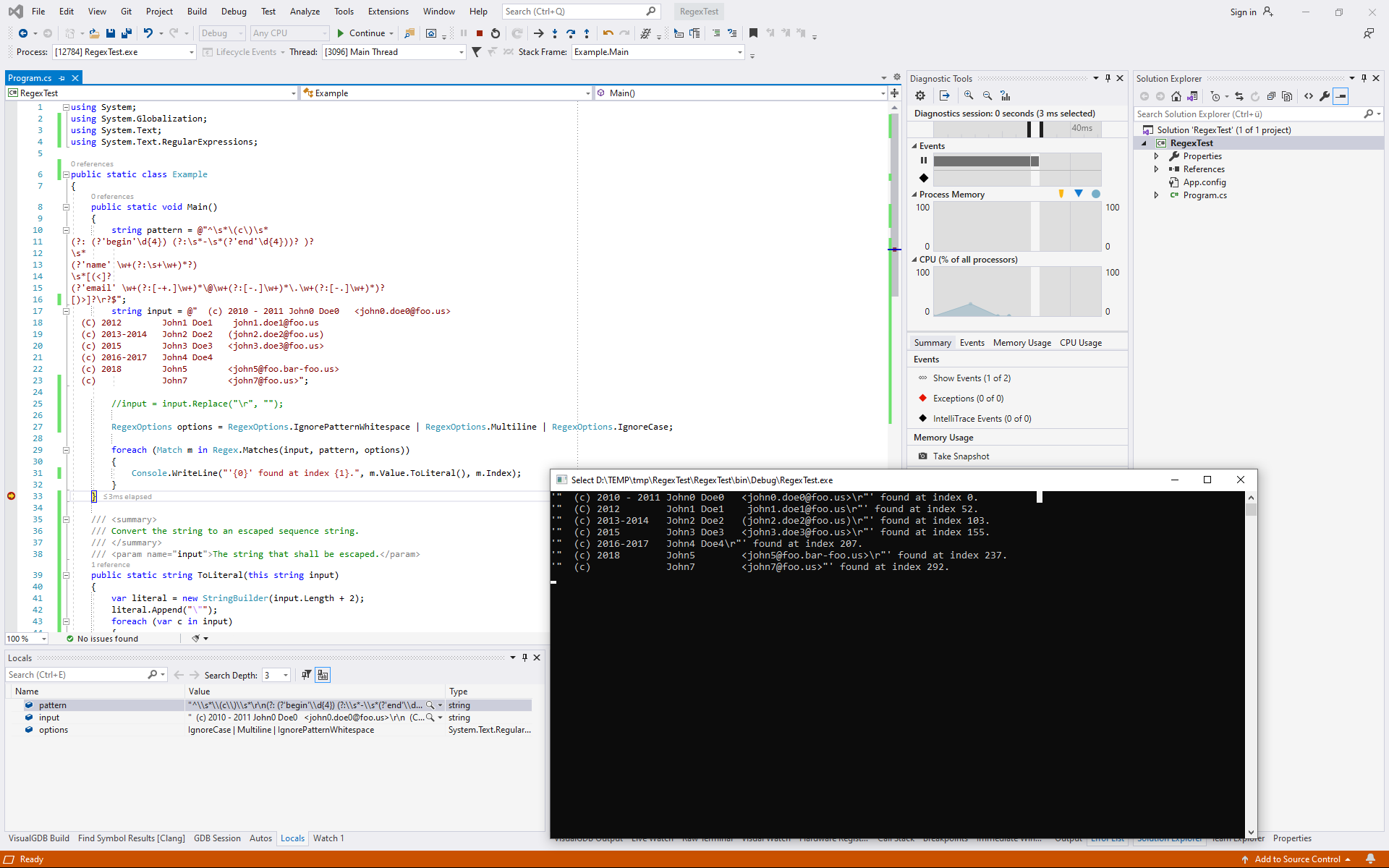The image size is (1389, 868).
Task: Open notifications bell in status bar
Action: tap(1370, 859)
